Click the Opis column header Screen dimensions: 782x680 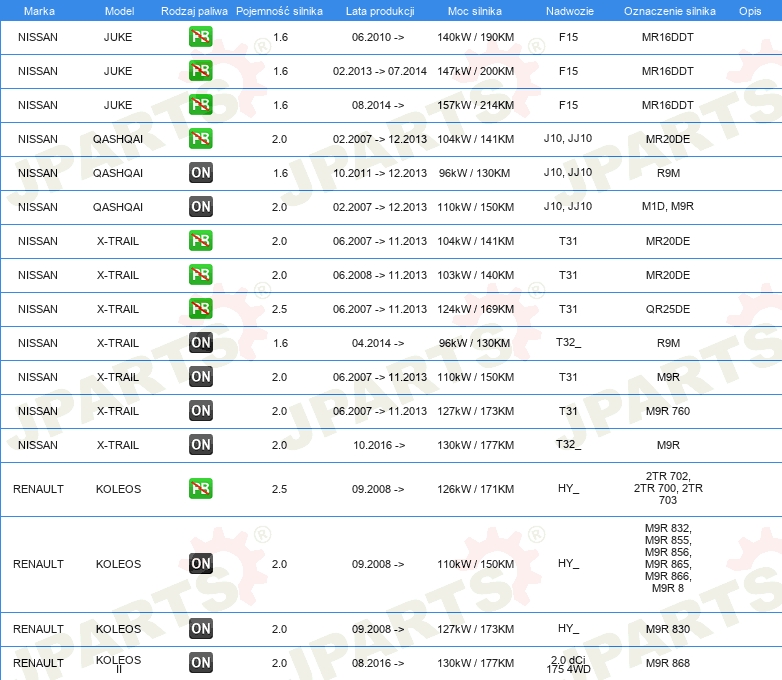pos(750,11)
